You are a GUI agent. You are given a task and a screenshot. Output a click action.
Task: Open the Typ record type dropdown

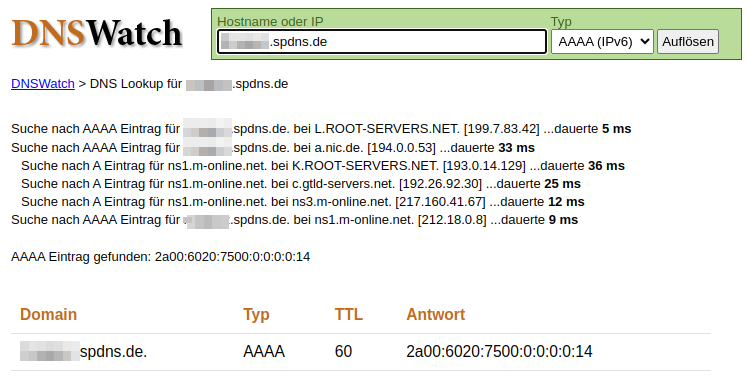(x=602, y=42)
